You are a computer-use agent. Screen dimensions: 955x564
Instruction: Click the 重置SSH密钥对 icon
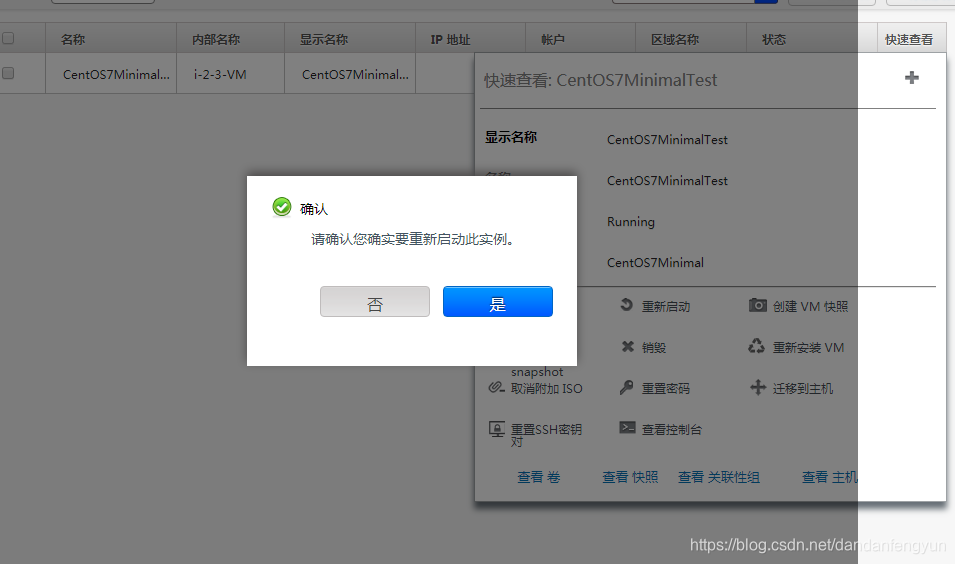pos(497,429)
